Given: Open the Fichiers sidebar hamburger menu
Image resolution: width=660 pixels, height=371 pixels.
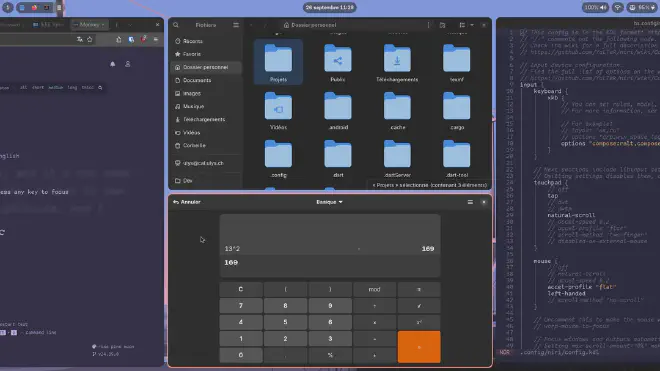Looking at the screenshot, I should [x=236, y=25].
